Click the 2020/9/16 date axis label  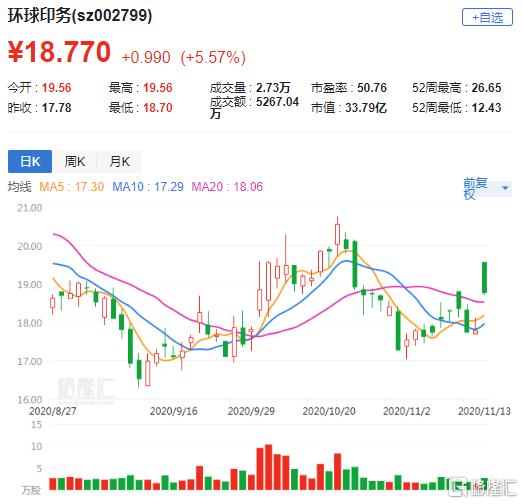click(173, 411)
